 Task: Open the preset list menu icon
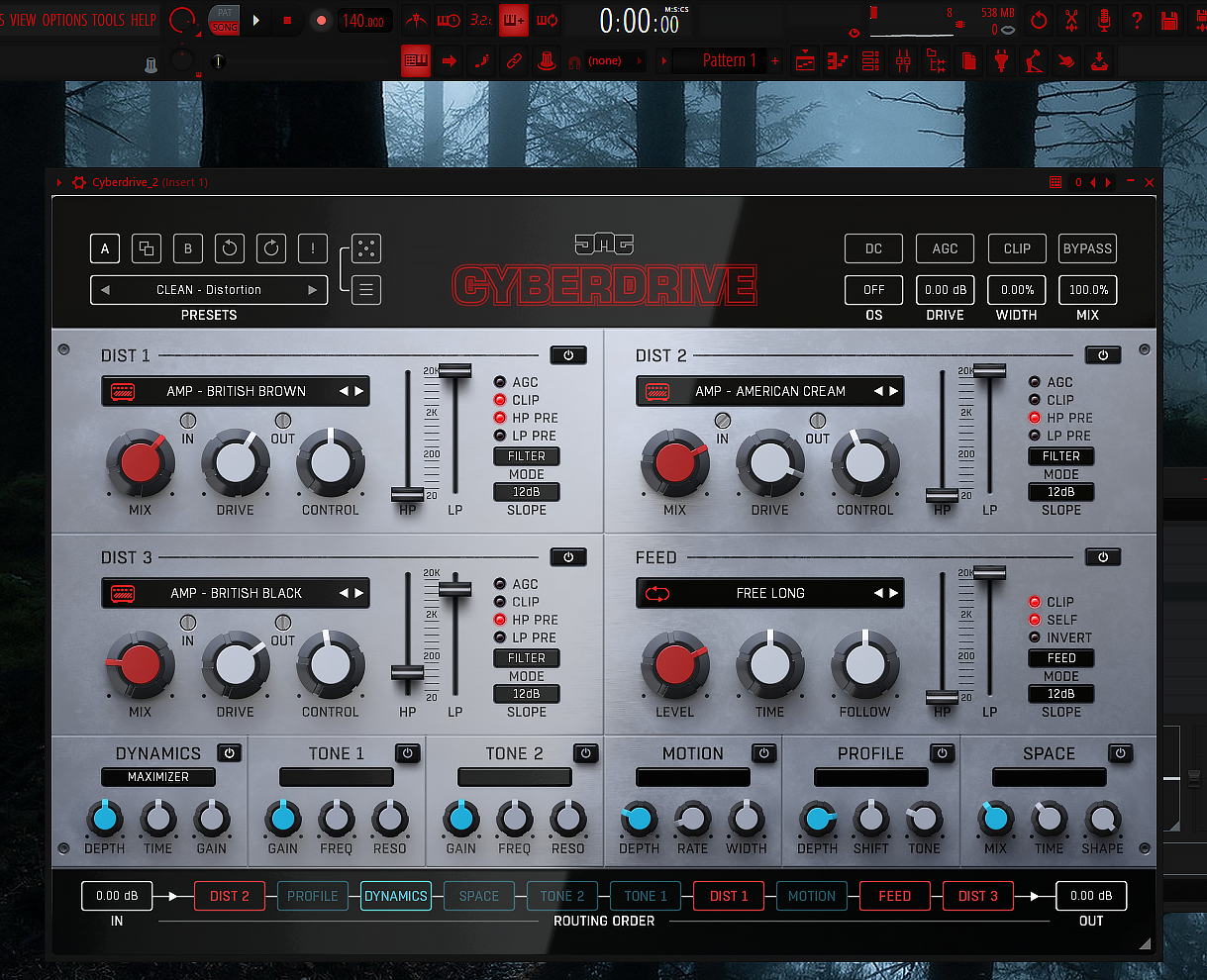point(366,290)
